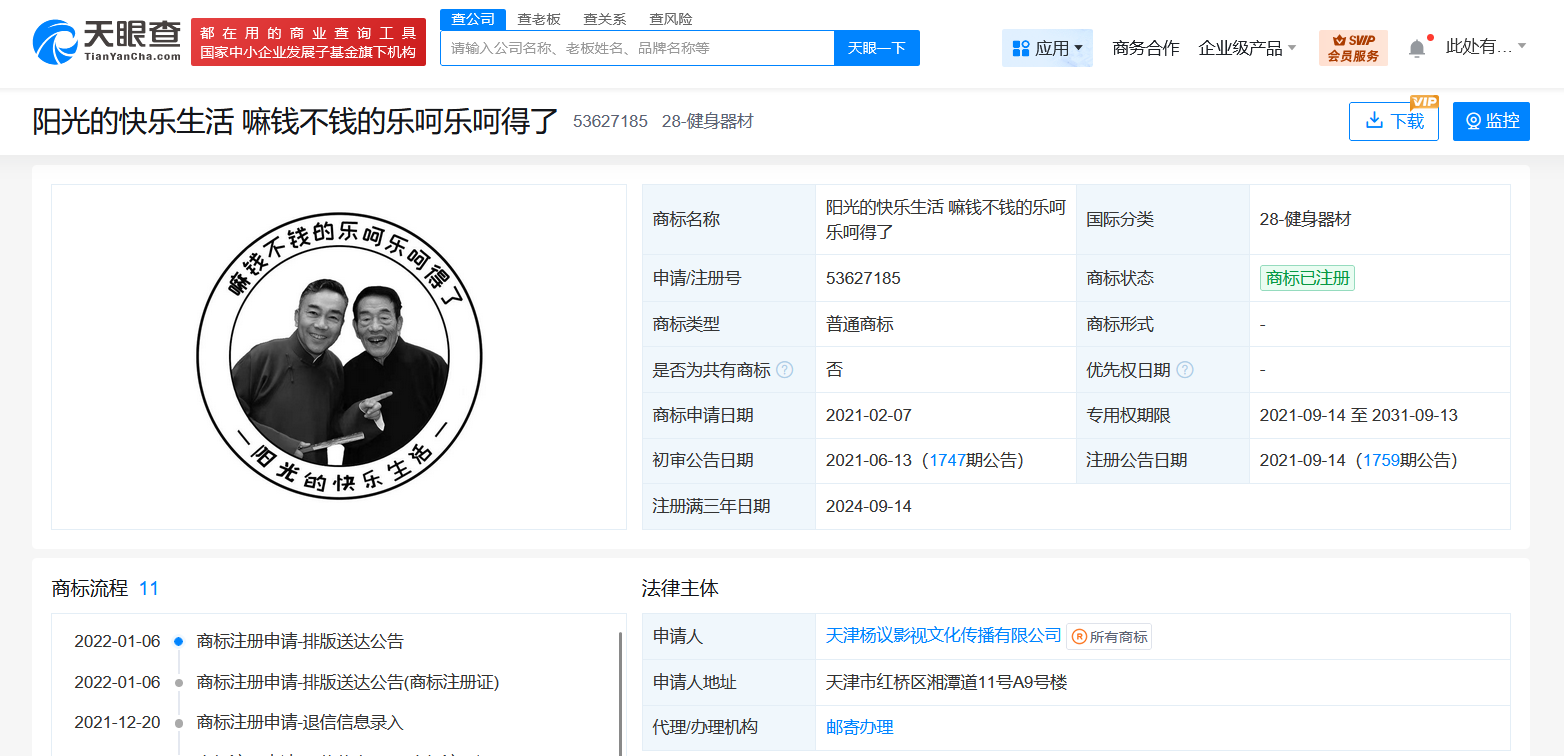Viewport: 1564px width, 756px height.
Task: Expand the 企业级产品 dropdown
Action: (1247, 48)
